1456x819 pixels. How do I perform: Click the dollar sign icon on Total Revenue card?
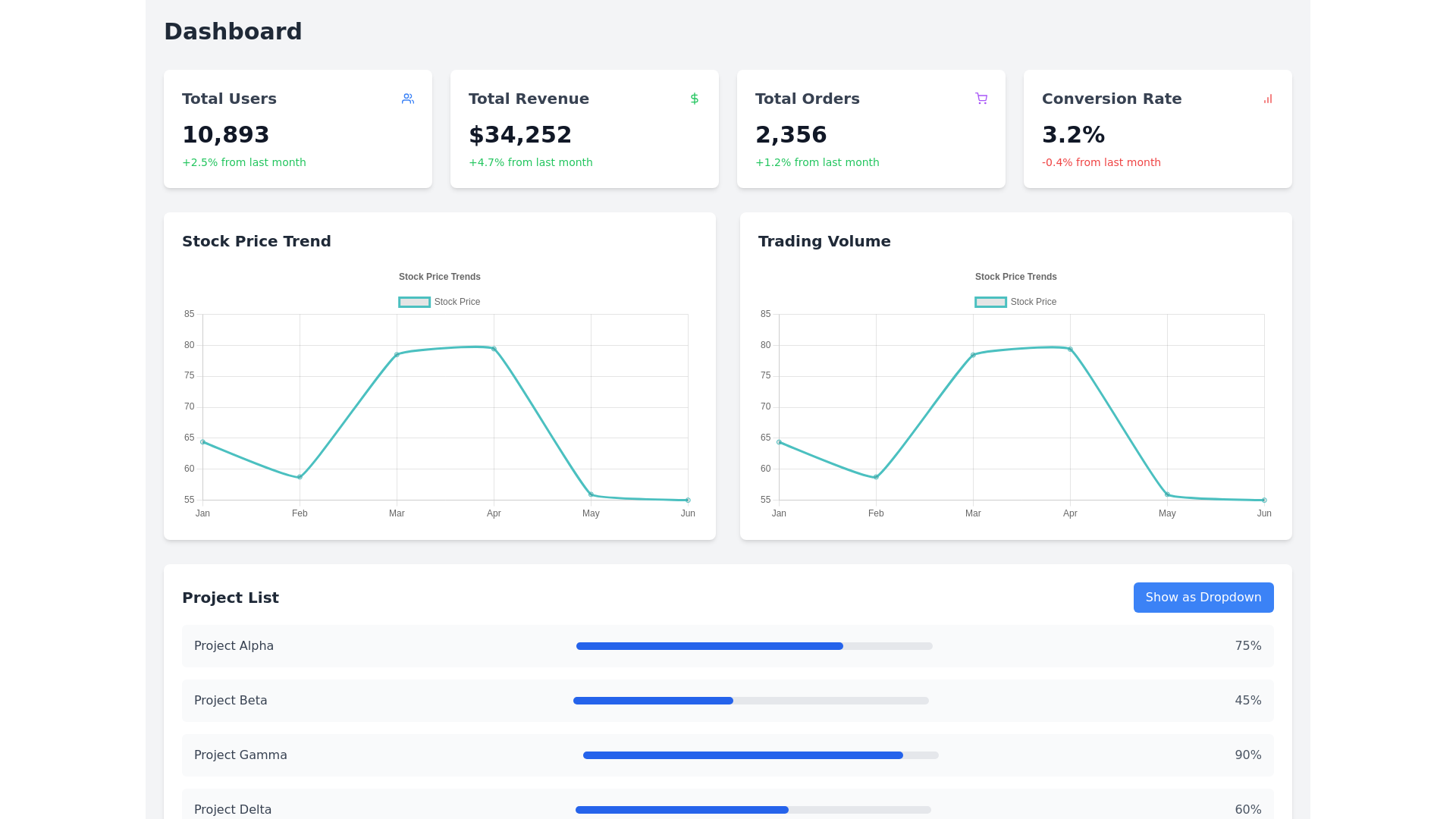pyautogui.click(x=694, y=99)
